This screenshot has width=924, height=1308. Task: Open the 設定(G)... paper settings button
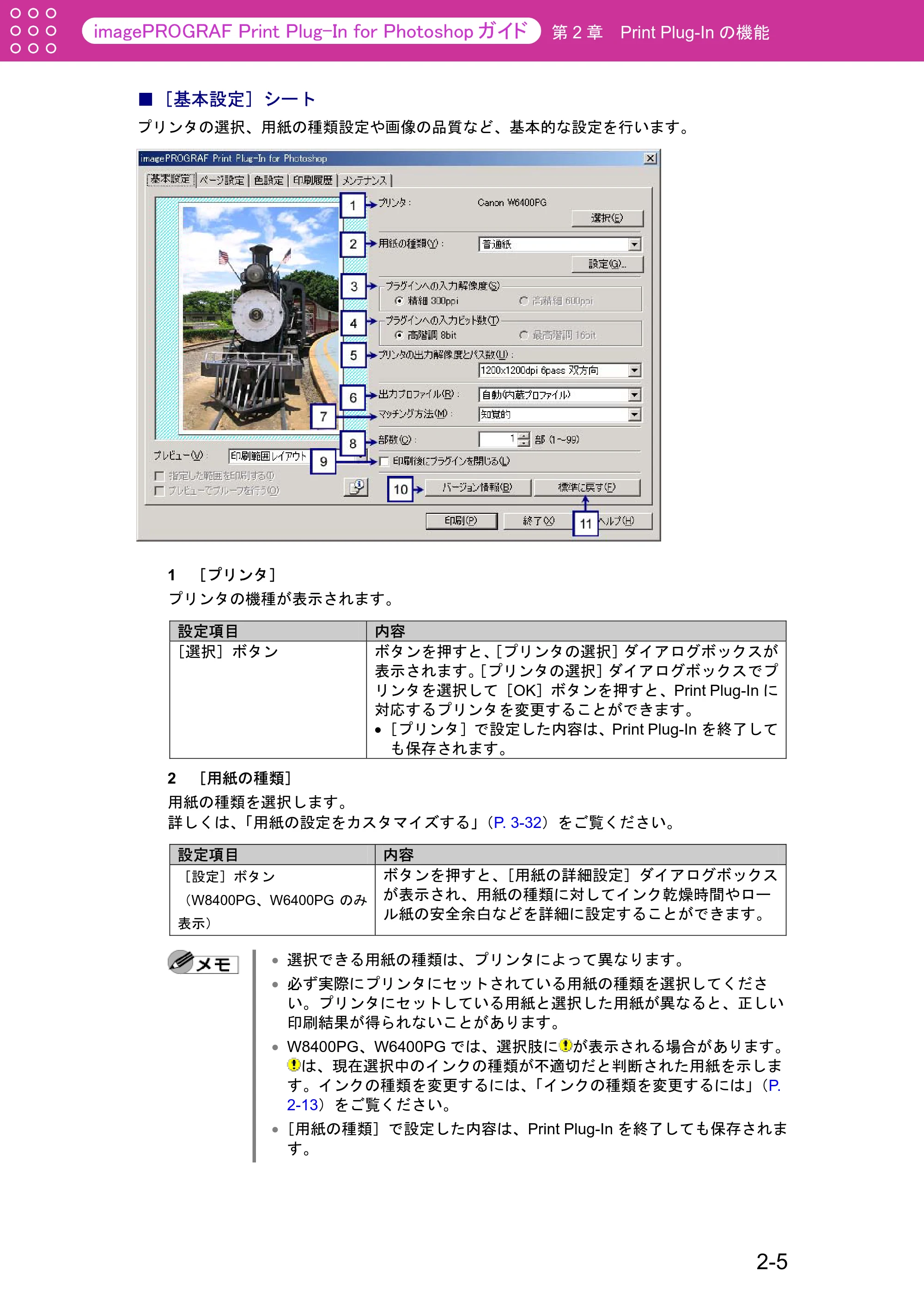(x=607, y=264)
